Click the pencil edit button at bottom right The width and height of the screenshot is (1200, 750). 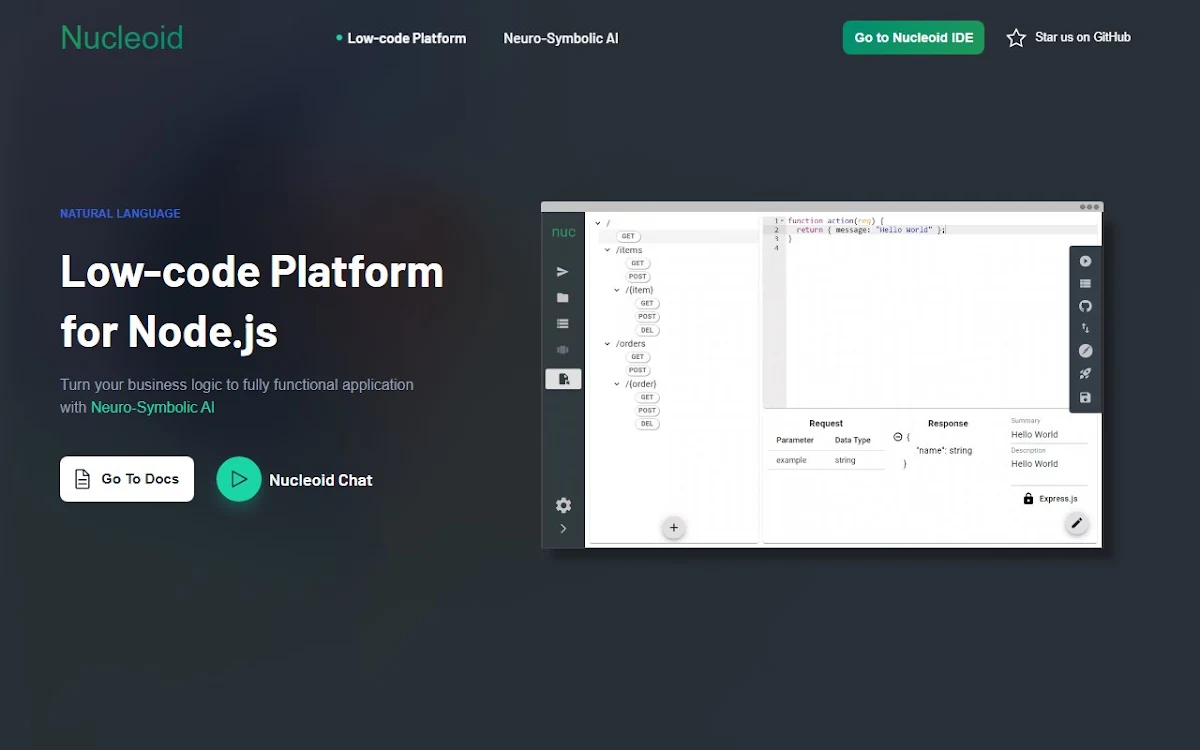1077,523
